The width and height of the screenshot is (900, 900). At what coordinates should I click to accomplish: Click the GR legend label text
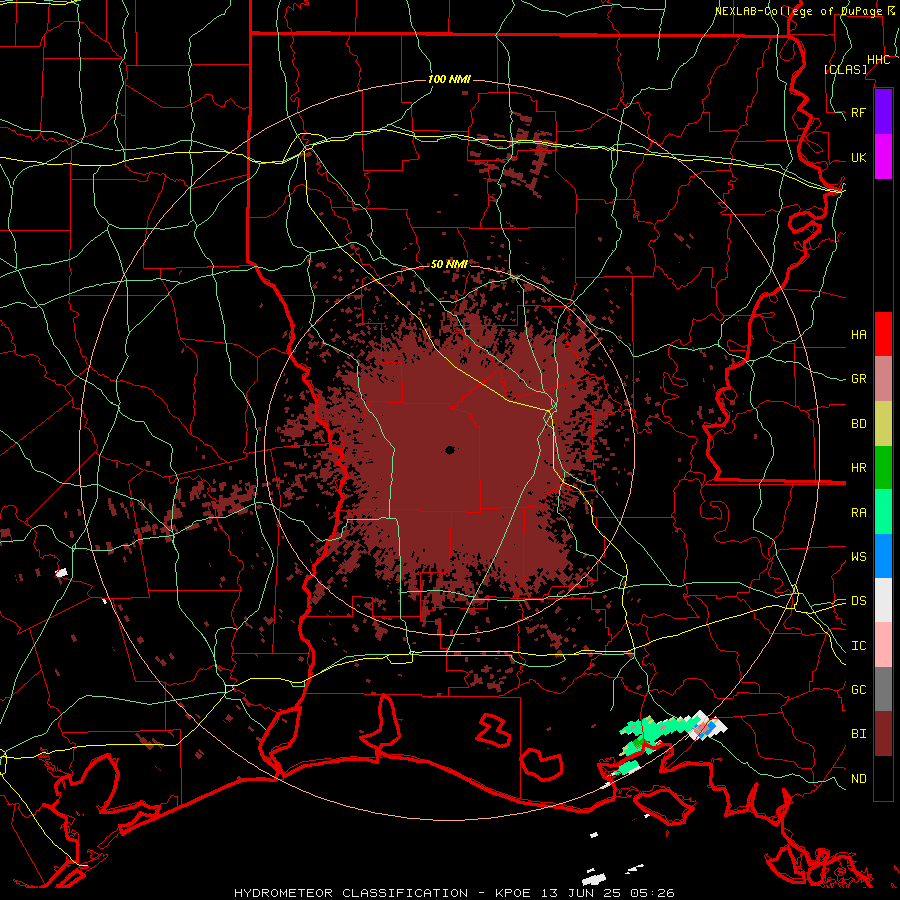(858, 379)
